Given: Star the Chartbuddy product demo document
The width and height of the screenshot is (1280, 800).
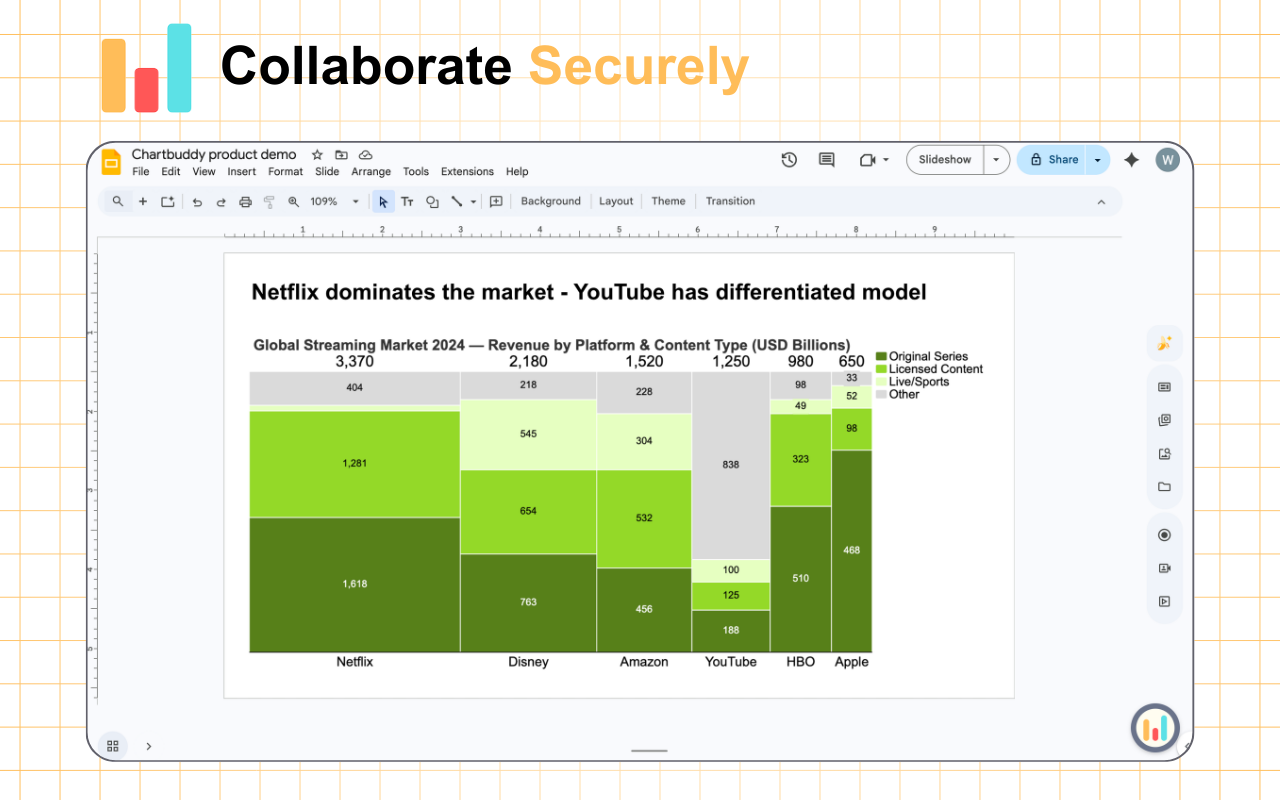Looking at the screenshot, I should pyautogui.click(x=317, y=155).
